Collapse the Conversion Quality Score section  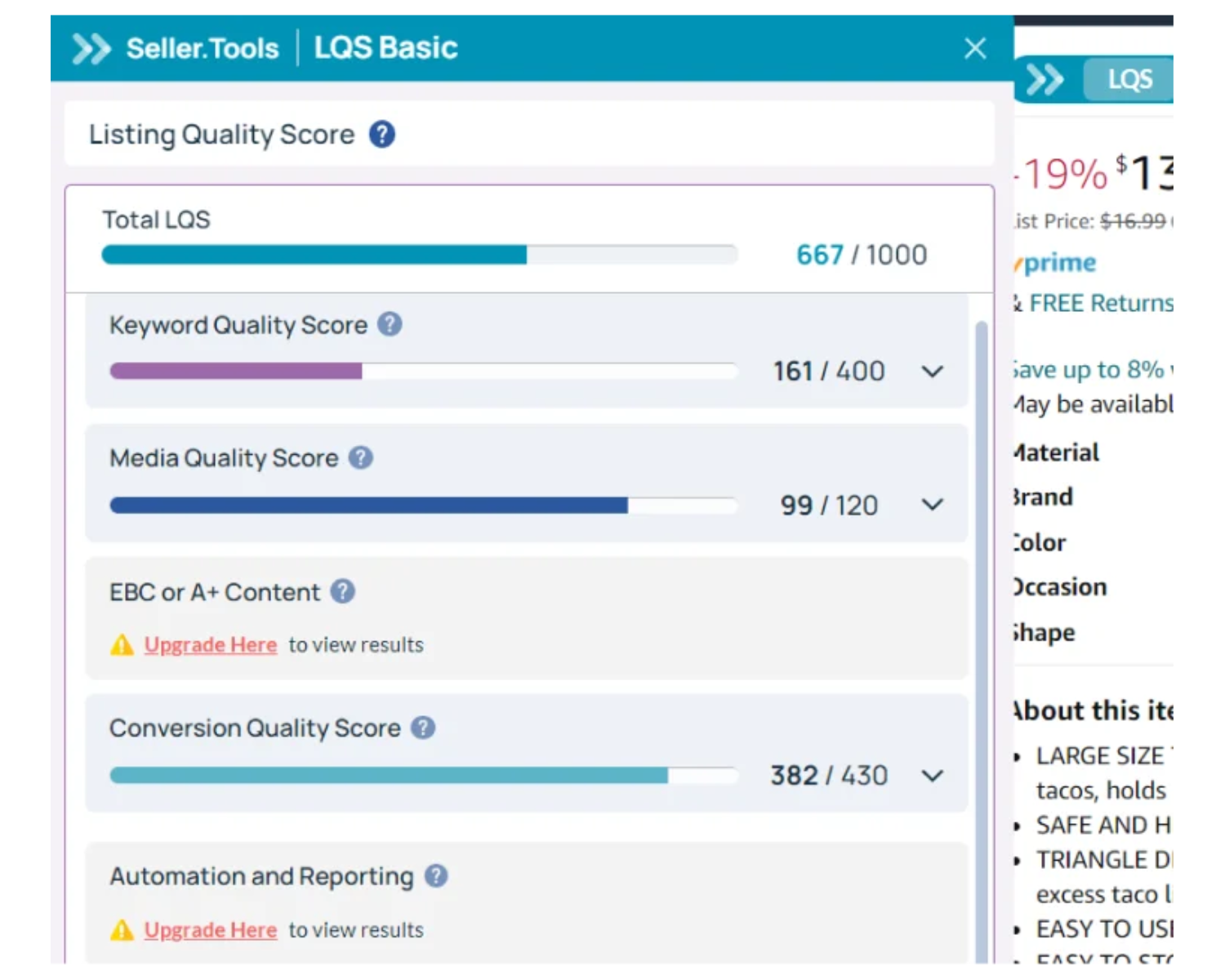[931, 775]
